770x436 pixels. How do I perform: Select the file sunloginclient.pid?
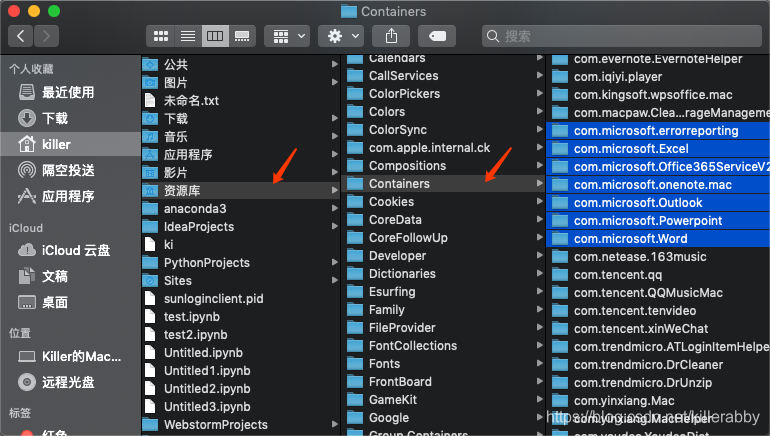coord(241,299)
